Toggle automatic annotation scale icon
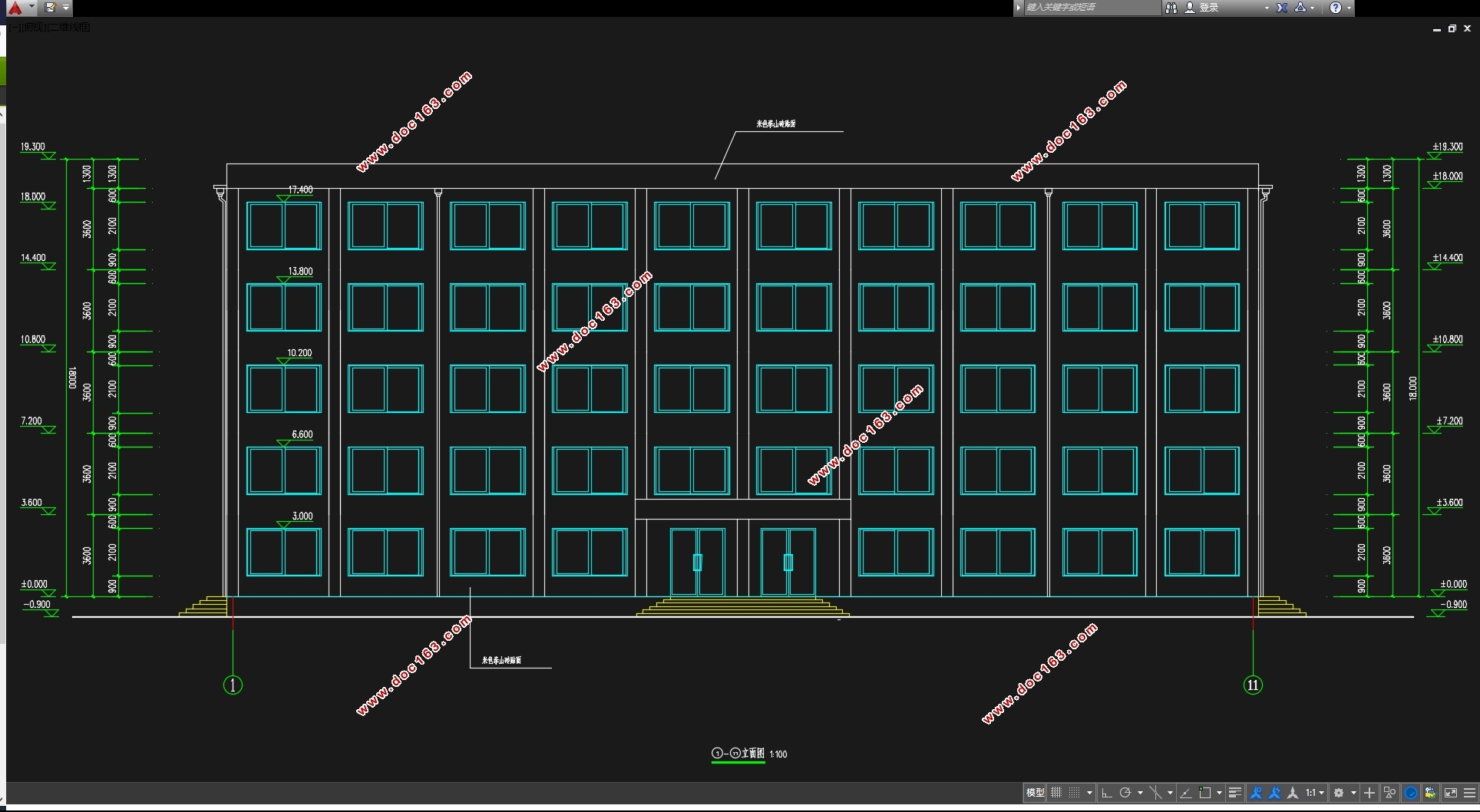 click(x=1275, y=793)
